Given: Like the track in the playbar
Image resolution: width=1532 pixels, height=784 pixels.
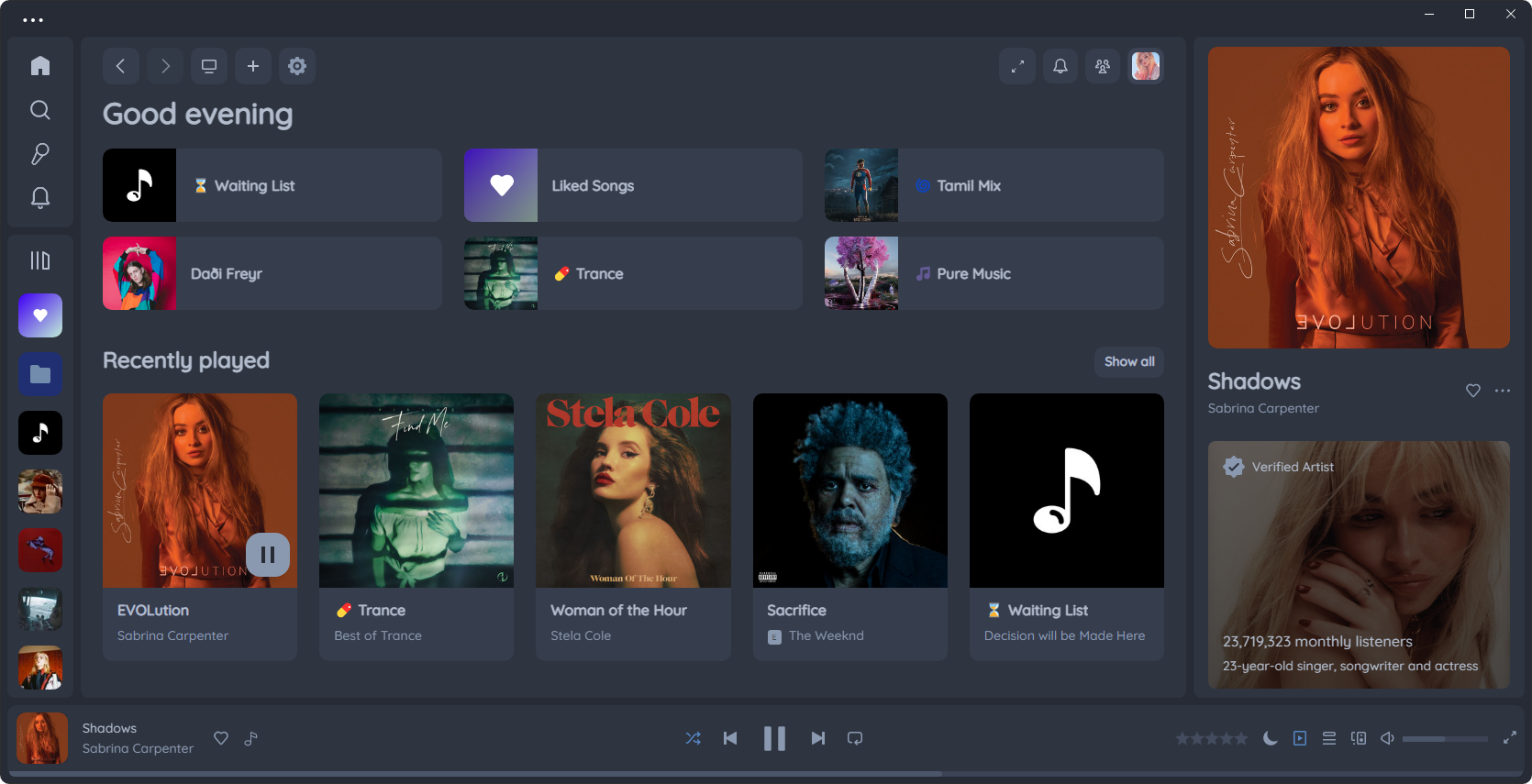Looking at the screenshot, I should coord(221,738).
